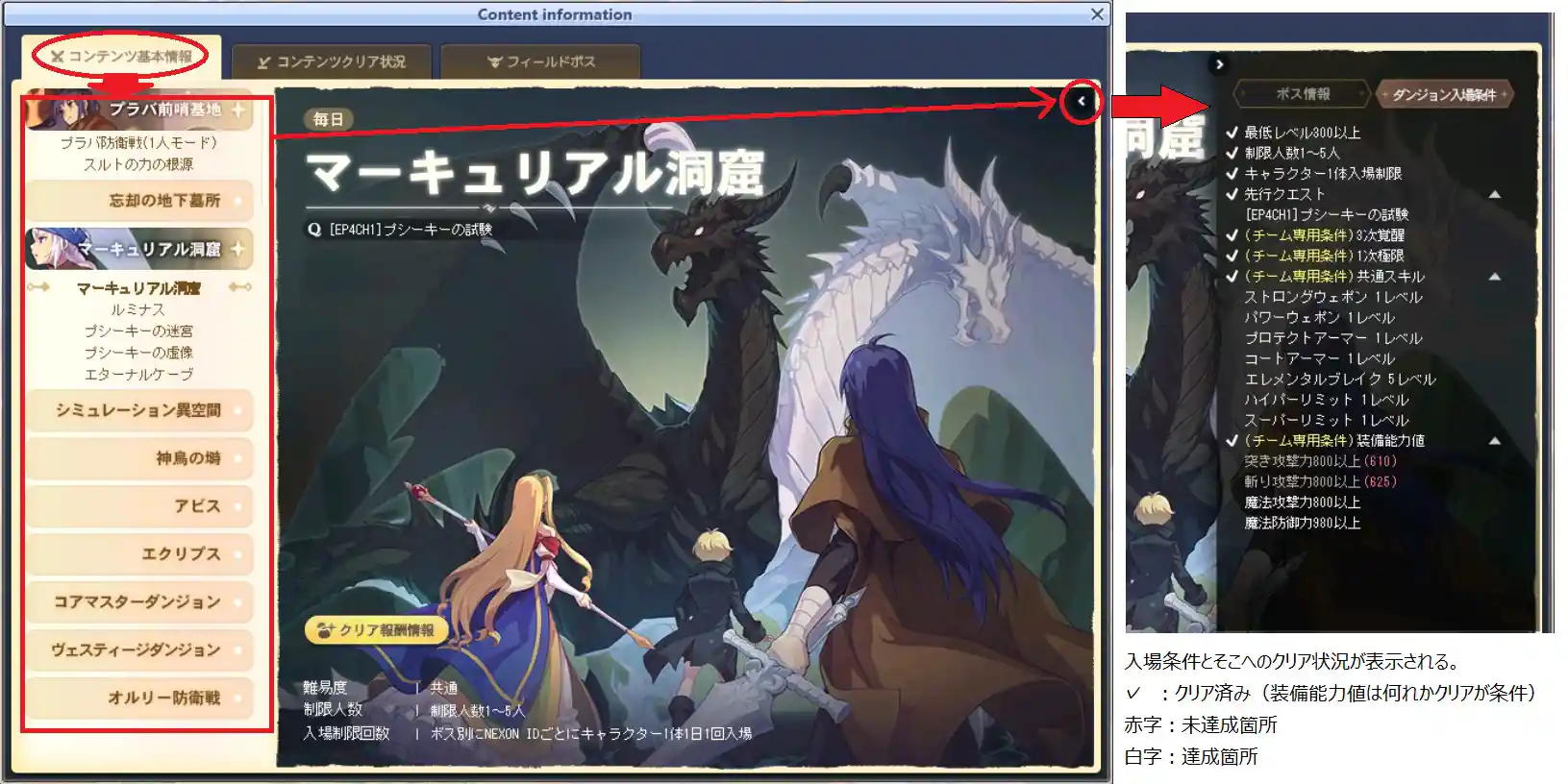Image resolution: width=1568 pixels, height=784 pixels.
Task: Click the ハイパーリミット 1レベル row
Action: coord(1327,400)
